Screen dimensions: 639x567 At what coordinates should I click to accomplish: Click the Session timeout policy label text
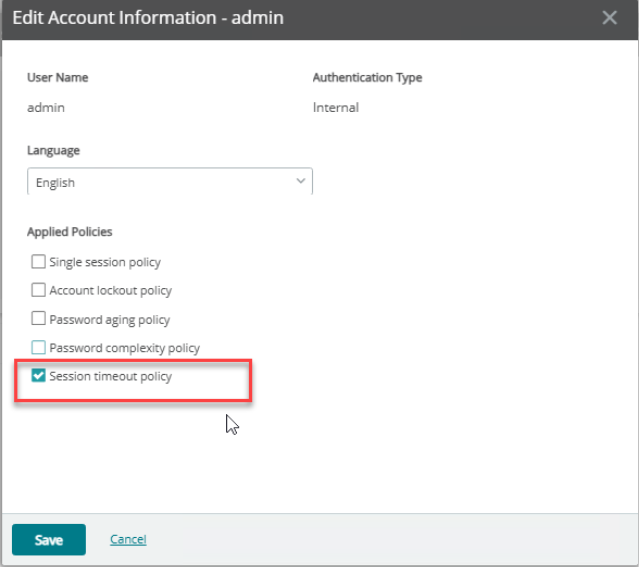[x=110, y=376]
